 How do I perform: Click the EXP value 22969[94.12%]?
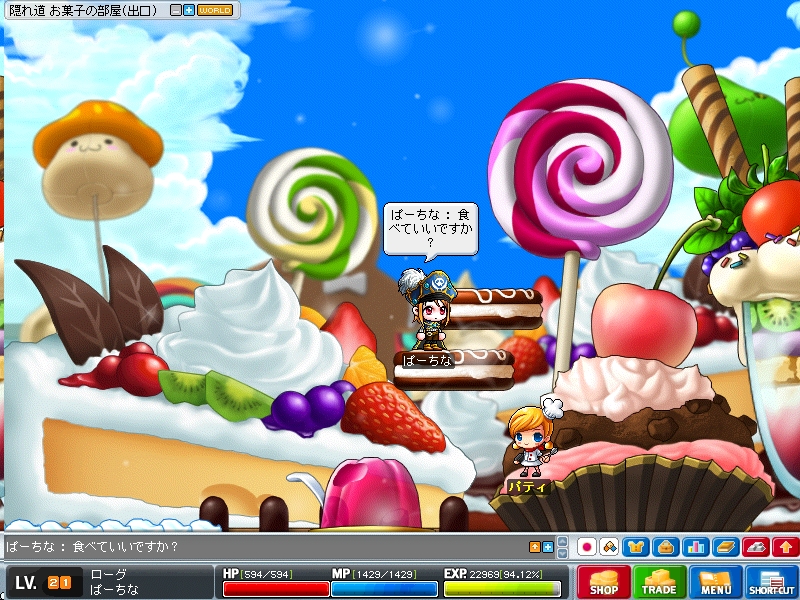click(506, 574)
